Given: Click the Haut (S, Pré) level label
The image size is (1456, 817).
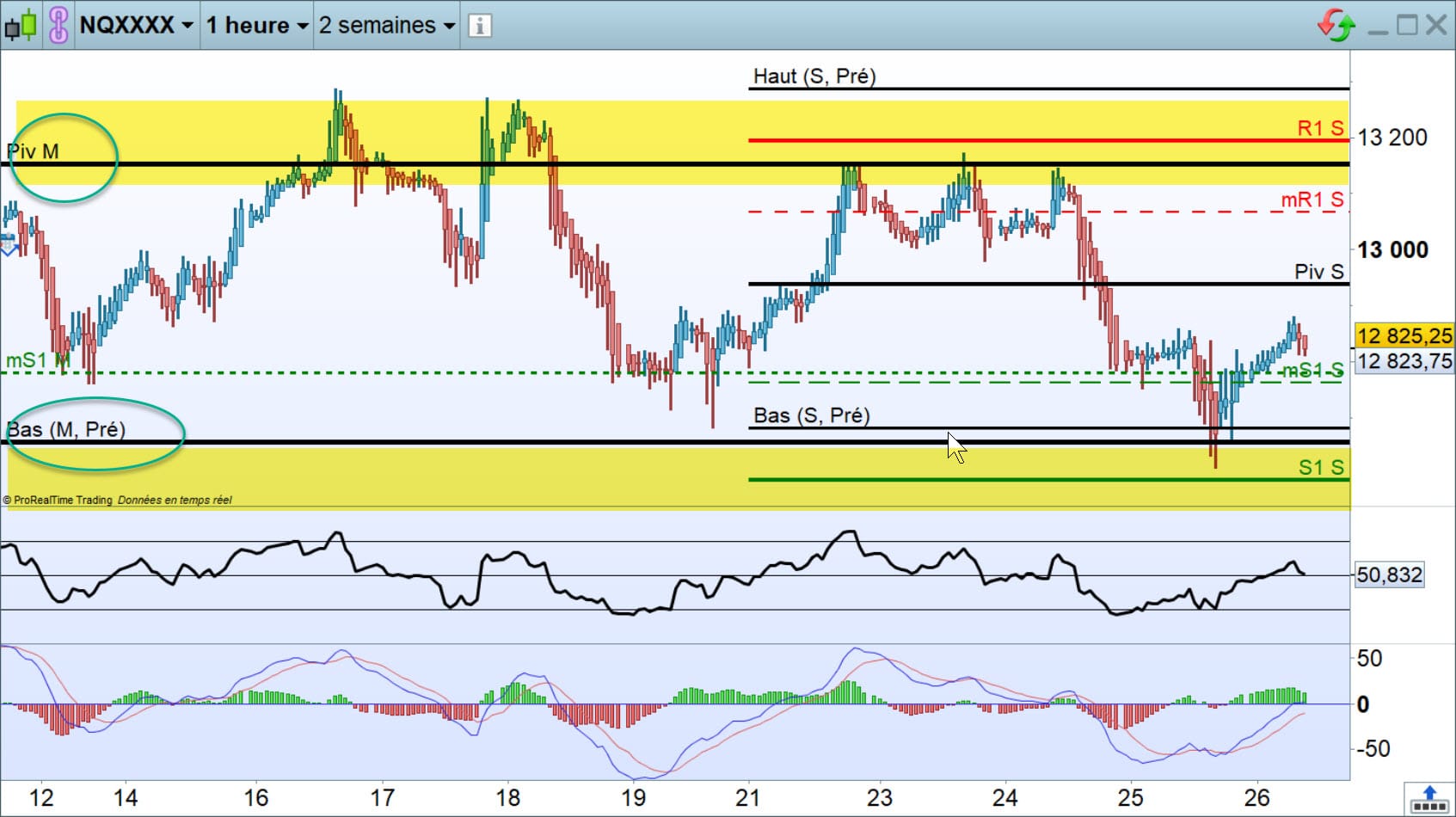Looking at the screenshot, I should [x=814, y=76].
